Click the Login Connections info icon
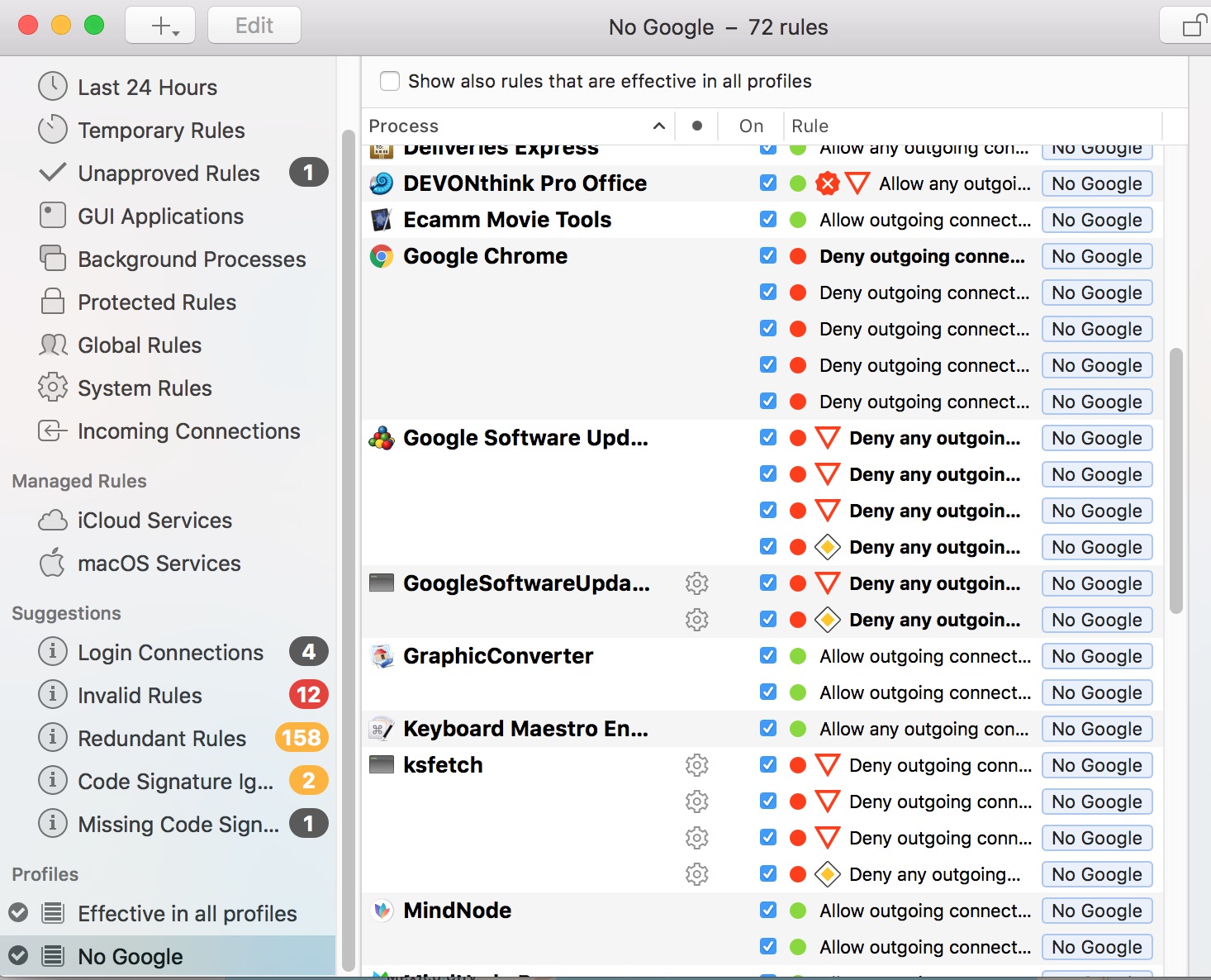 click(53, 651)
